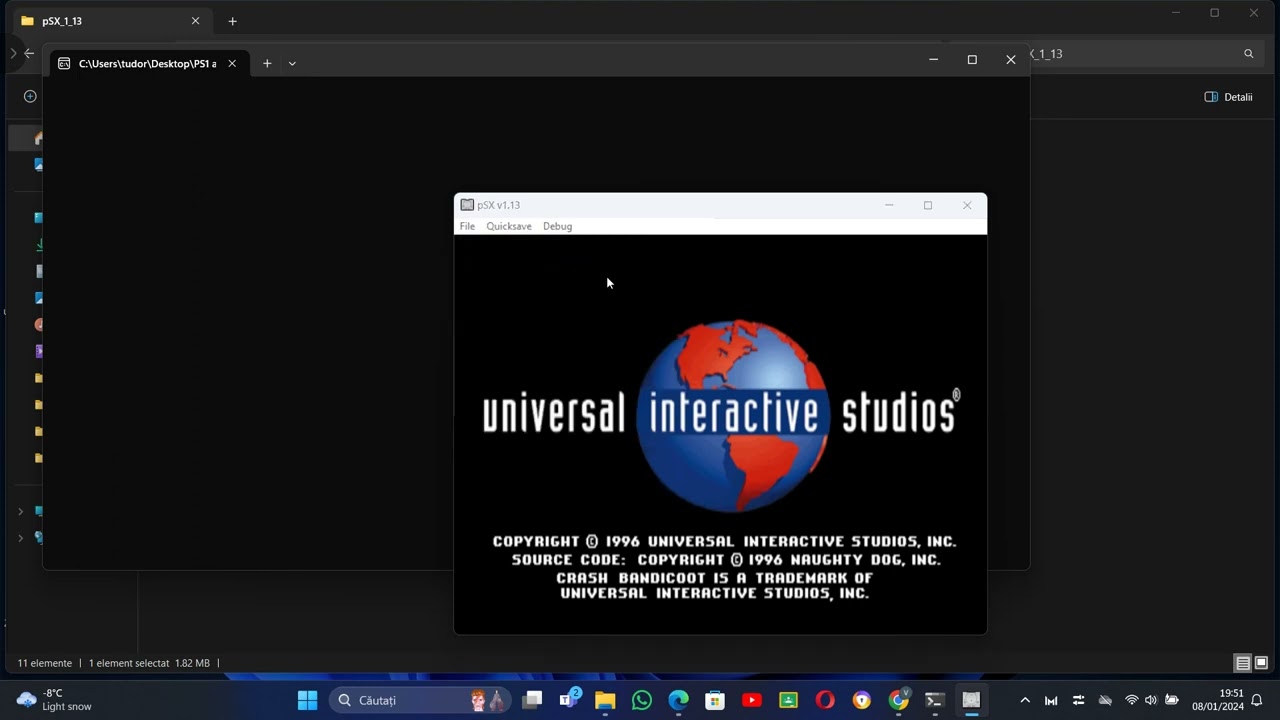This screenshot has height=720, width=1280.
Task: Open the Windows Start menu
Action: 307,700
